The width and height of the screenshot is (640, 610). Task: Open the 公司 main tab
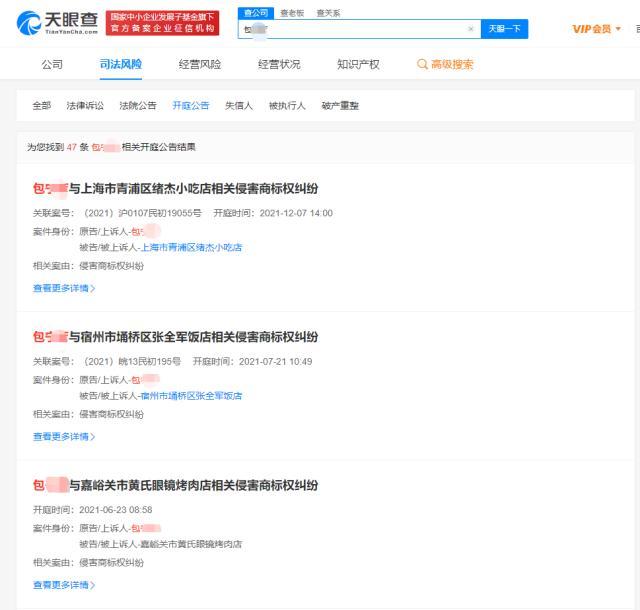pyautogui.click(x=52, y=65)
